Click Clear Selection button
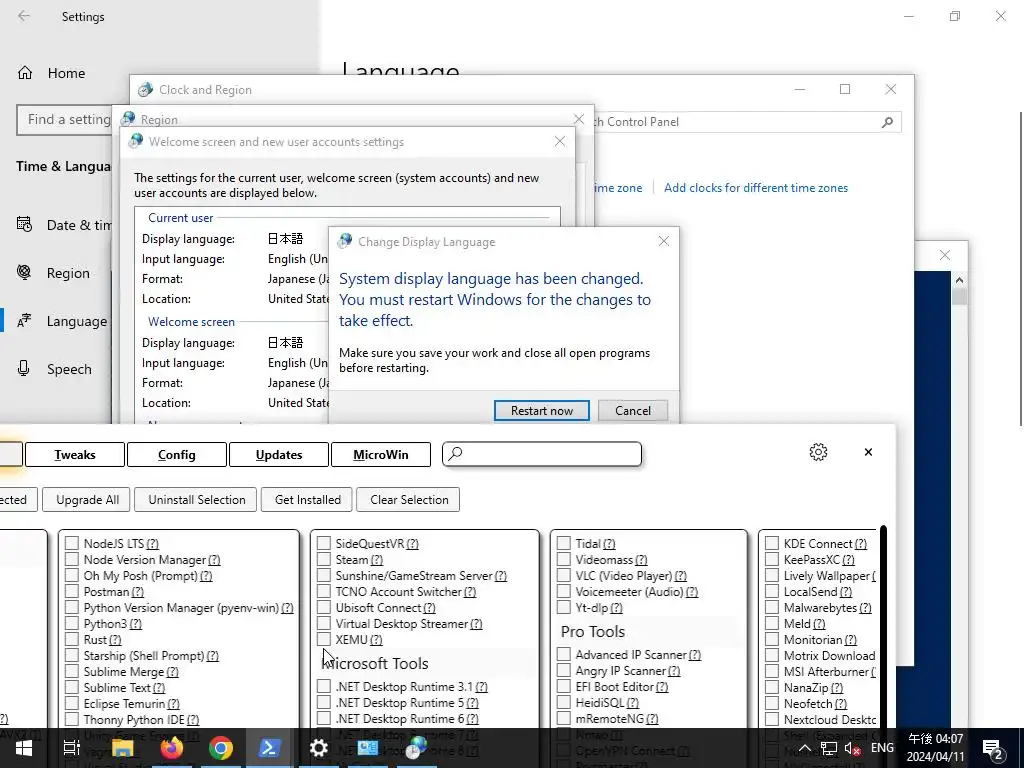1024x768 pixels. (409, 500)
